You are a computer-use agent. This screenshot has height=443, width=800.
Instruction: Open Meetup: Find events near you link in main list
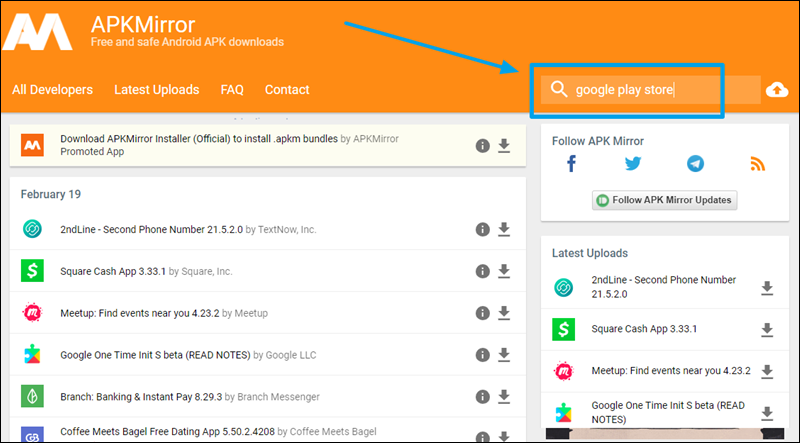point(140,313)
